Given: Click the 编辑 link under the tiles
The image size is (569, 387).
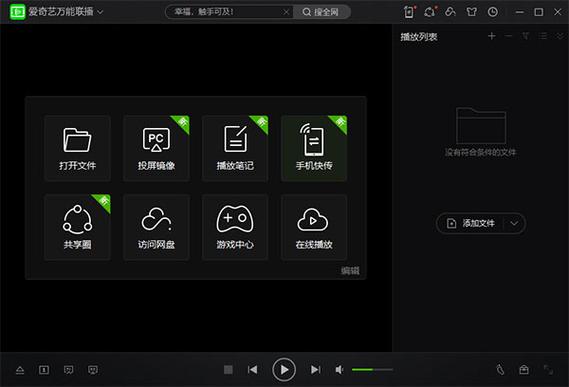Looking at the screenshot, I should pyautogui.click(x=350, y=270).
